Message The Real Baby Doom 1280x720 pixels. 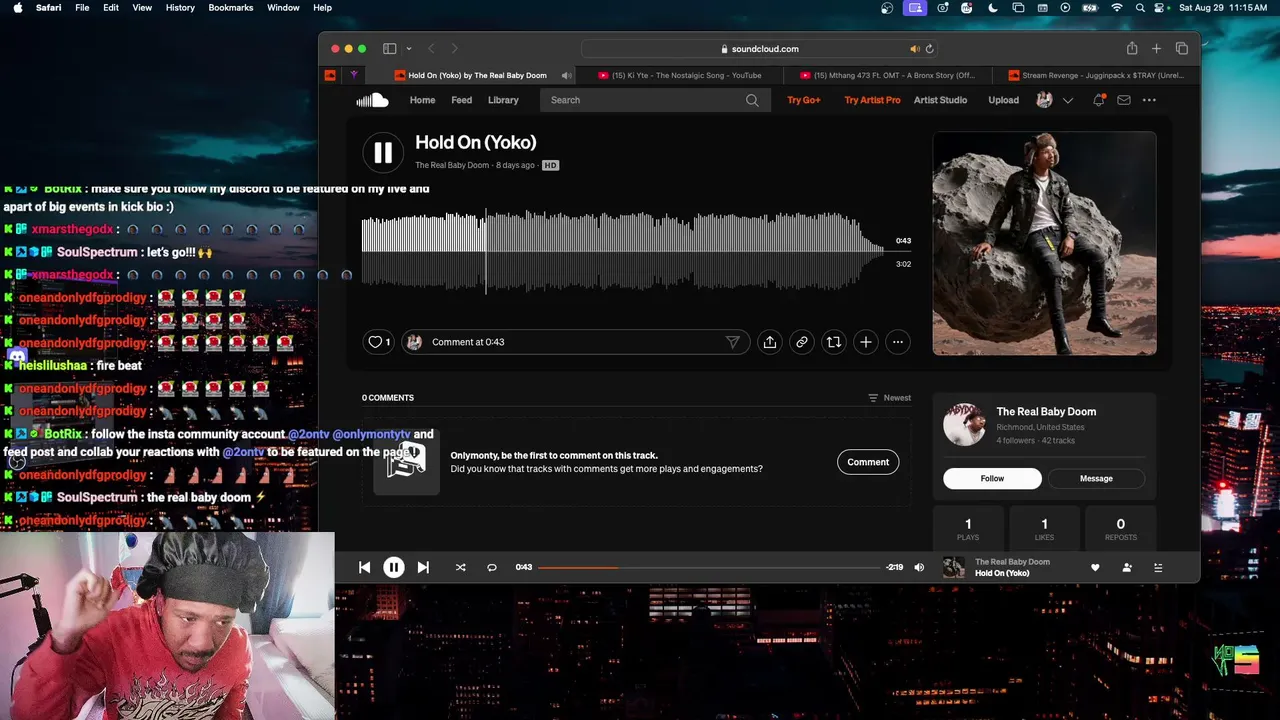tap(1096, 478)
